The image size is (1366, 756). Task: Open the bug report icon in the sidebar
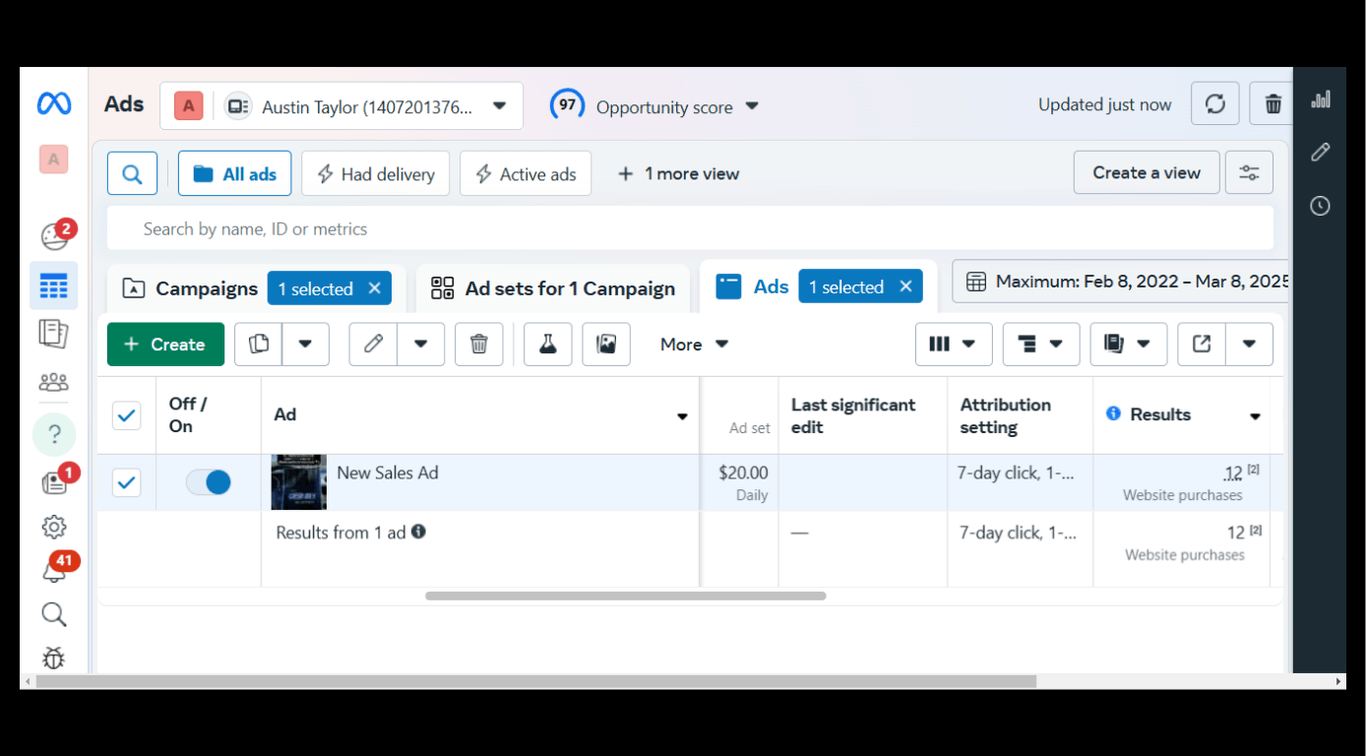54,657
